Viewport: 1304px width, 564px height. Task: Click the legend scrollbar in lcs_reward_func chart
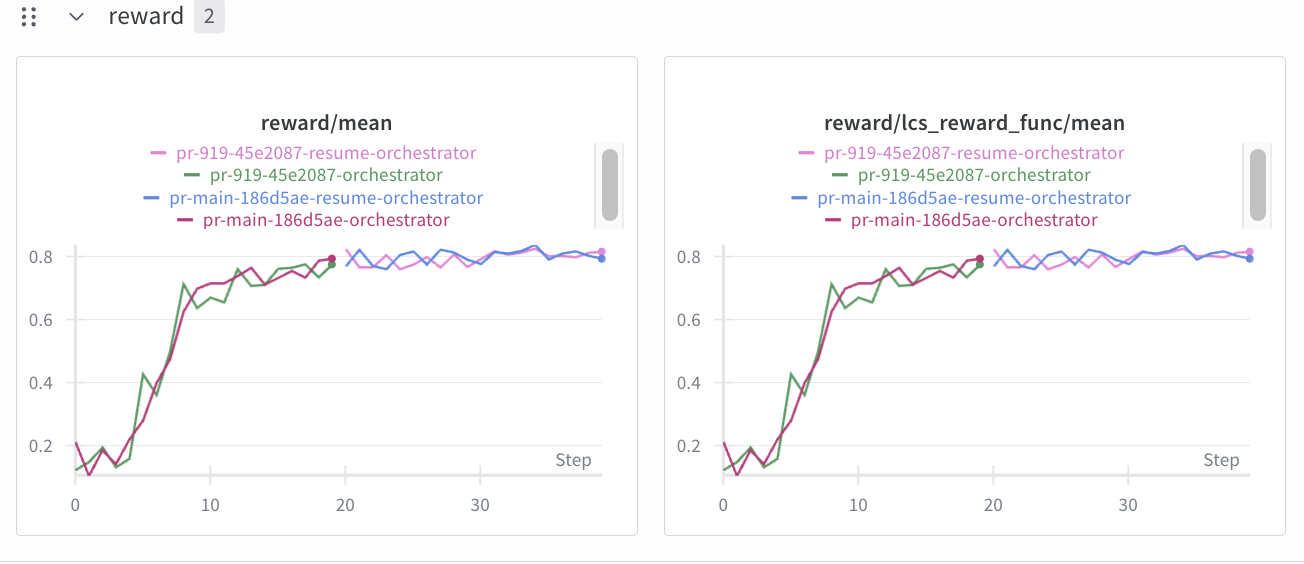pyautogui.click(x=1257, y=184)
